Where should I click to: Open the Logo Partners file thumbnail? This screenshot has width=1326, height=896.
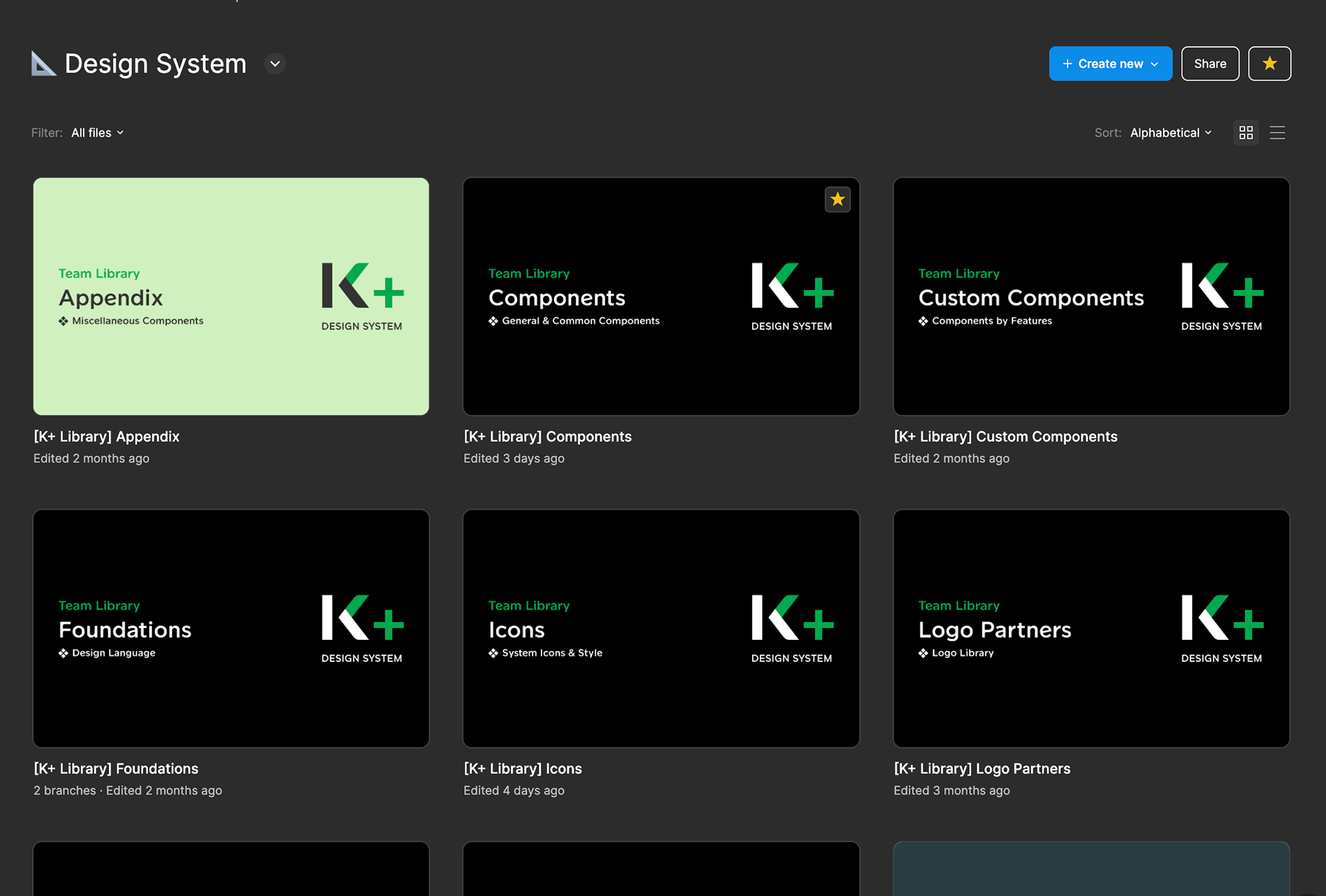pyautogui.click(x=1091, y=628)
